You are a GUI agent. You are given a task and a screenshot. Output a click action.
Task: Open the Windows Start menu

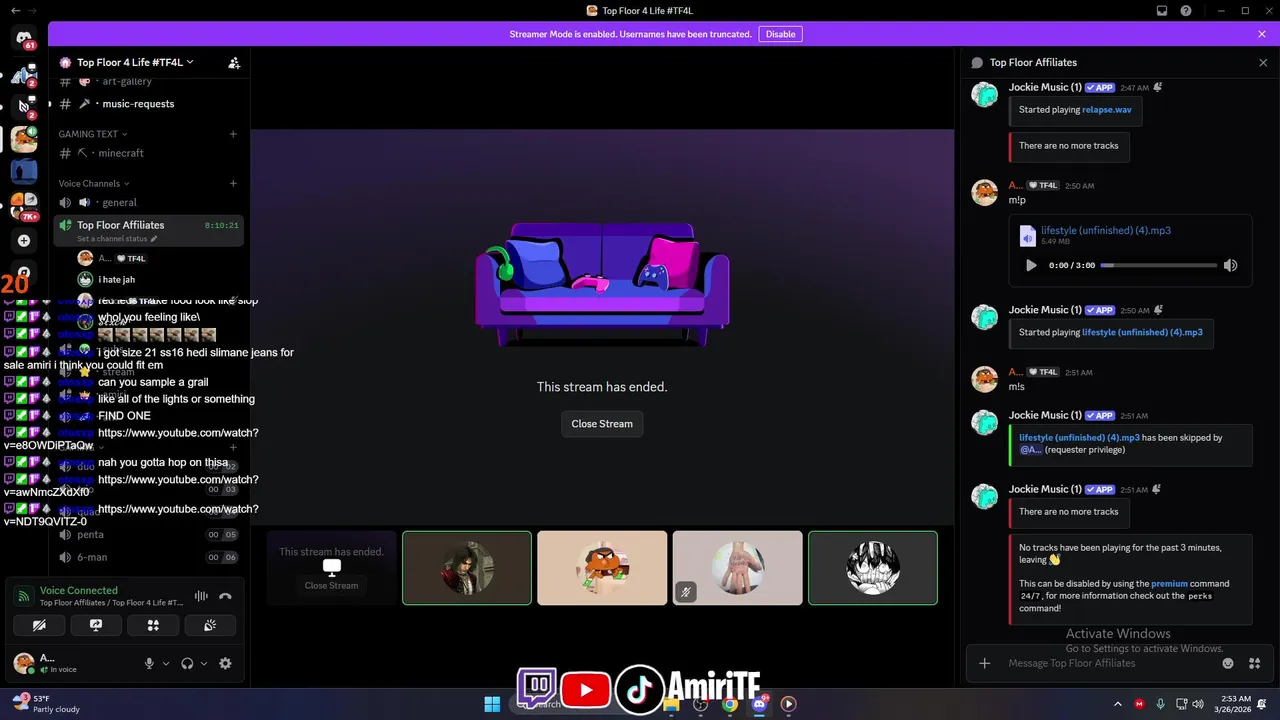[x=492, y=704]
